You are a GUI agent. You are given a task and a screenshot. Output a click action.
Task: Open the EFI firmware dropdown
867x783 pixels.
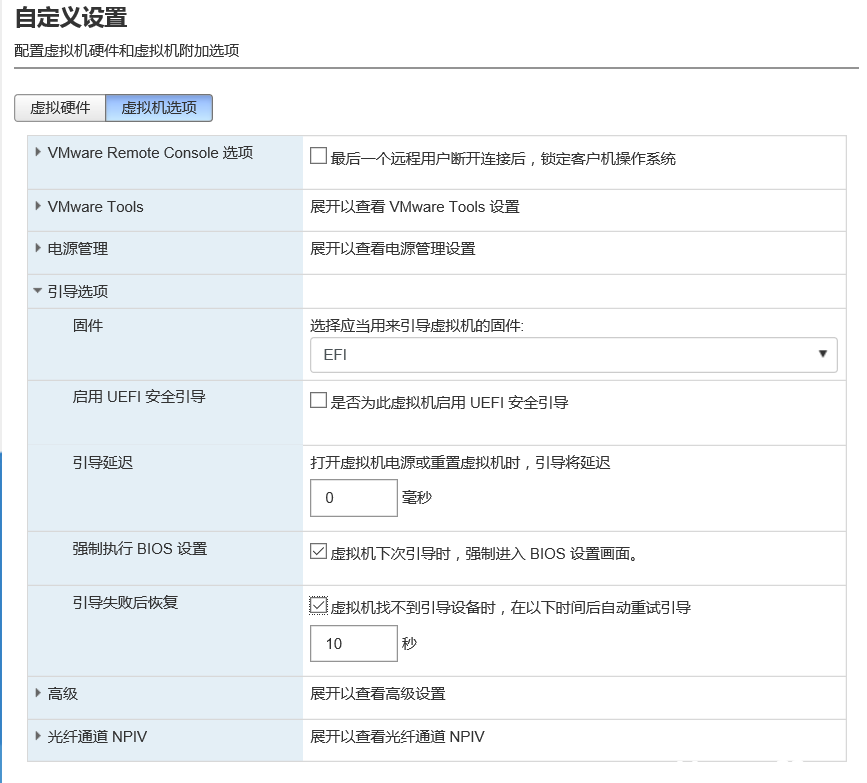[573, 354]
